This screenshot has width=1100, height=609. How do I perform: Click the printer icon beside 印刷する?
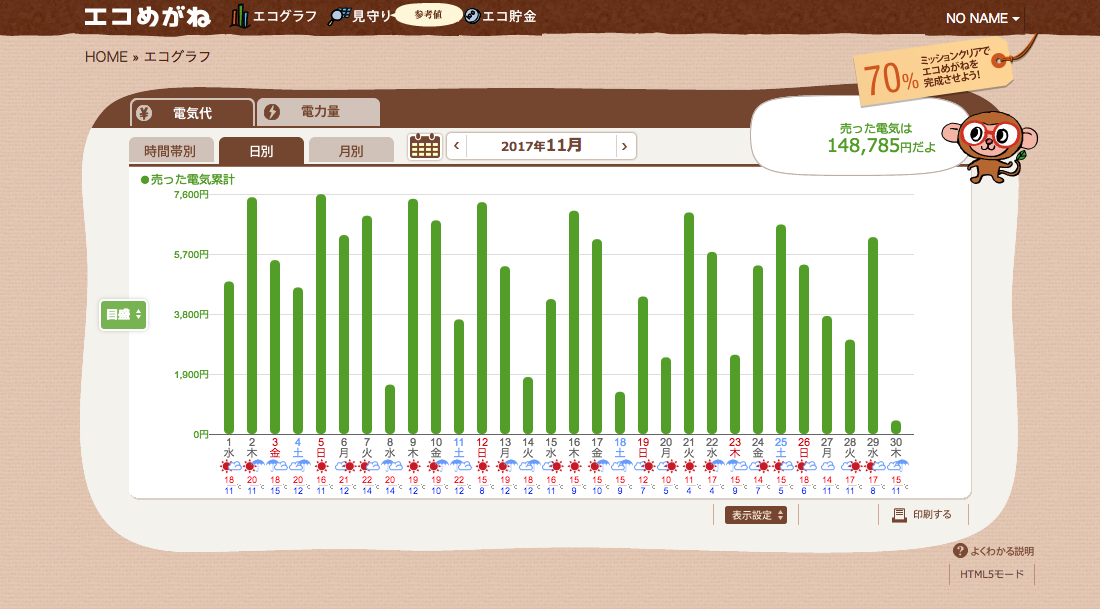(x=899, y=515)
